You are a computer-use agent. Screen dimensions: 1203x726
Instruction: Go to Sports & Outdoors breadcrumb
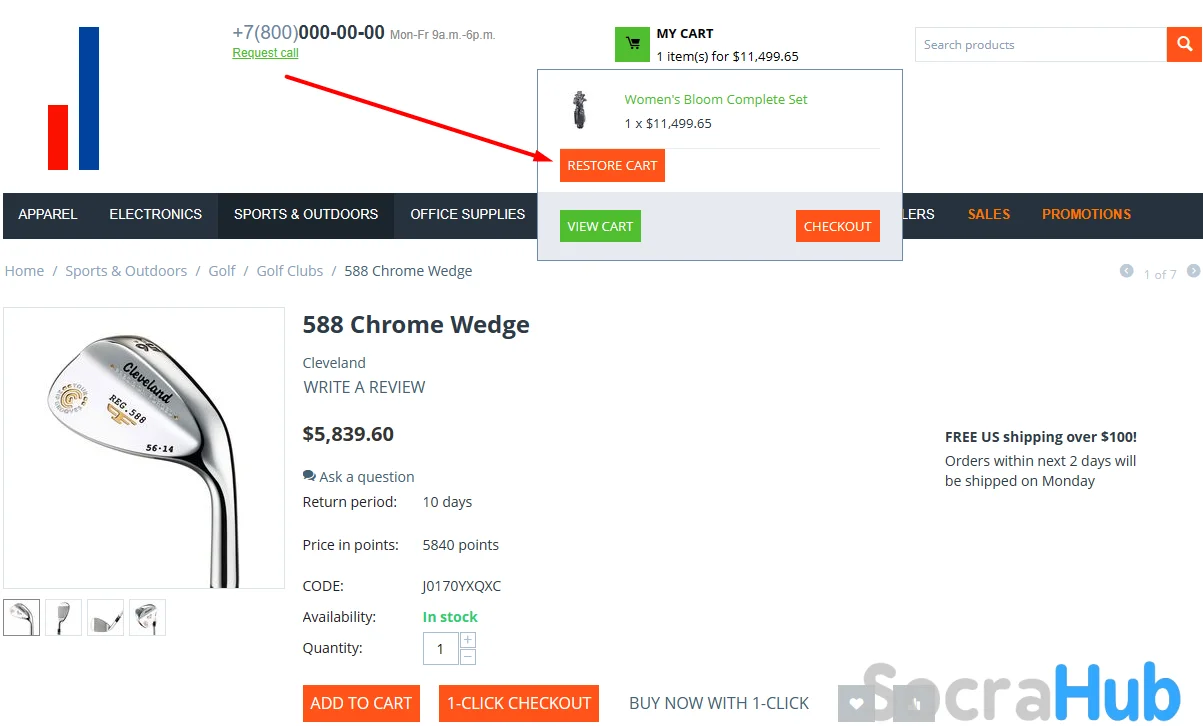coord(126,271)
